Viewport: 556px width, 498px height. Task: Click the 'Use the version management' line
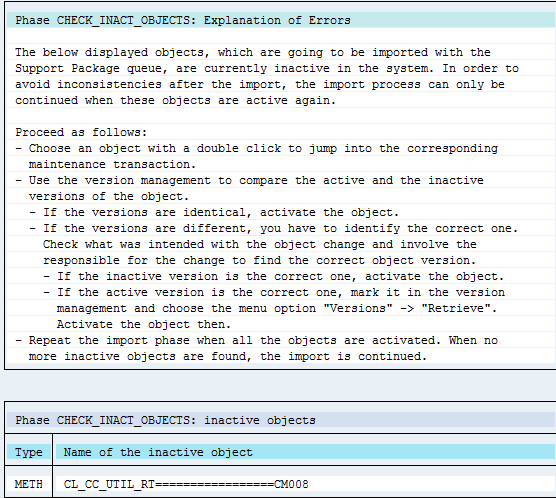249,180
